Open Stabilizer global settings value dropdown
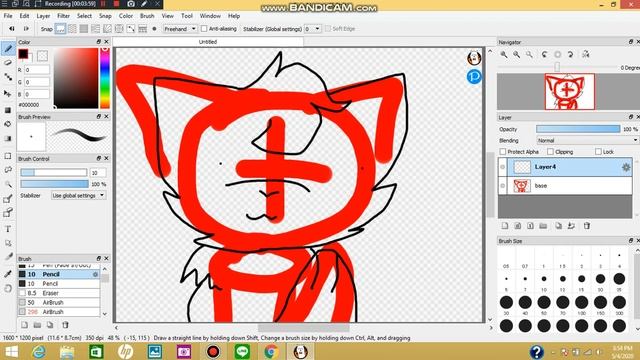 (313, 29)
